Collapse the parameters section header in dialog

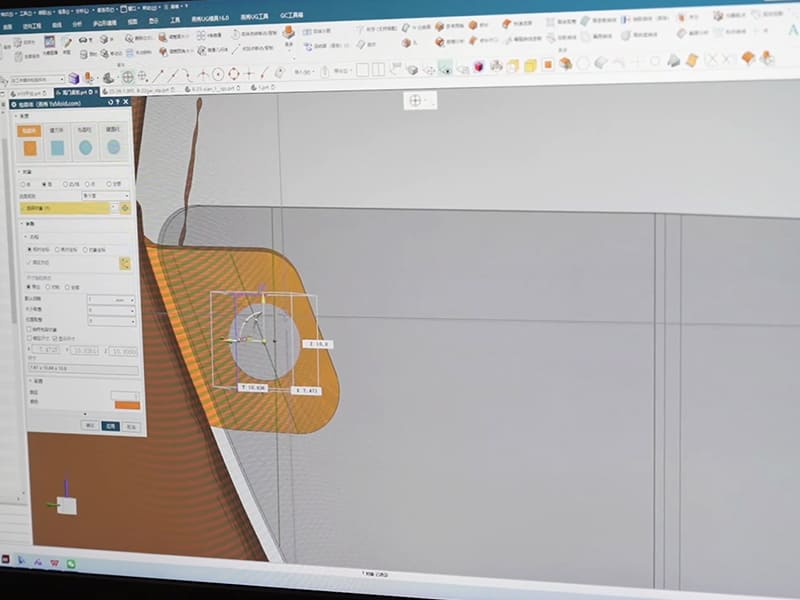pyautogui.click(x=29, y=224)
